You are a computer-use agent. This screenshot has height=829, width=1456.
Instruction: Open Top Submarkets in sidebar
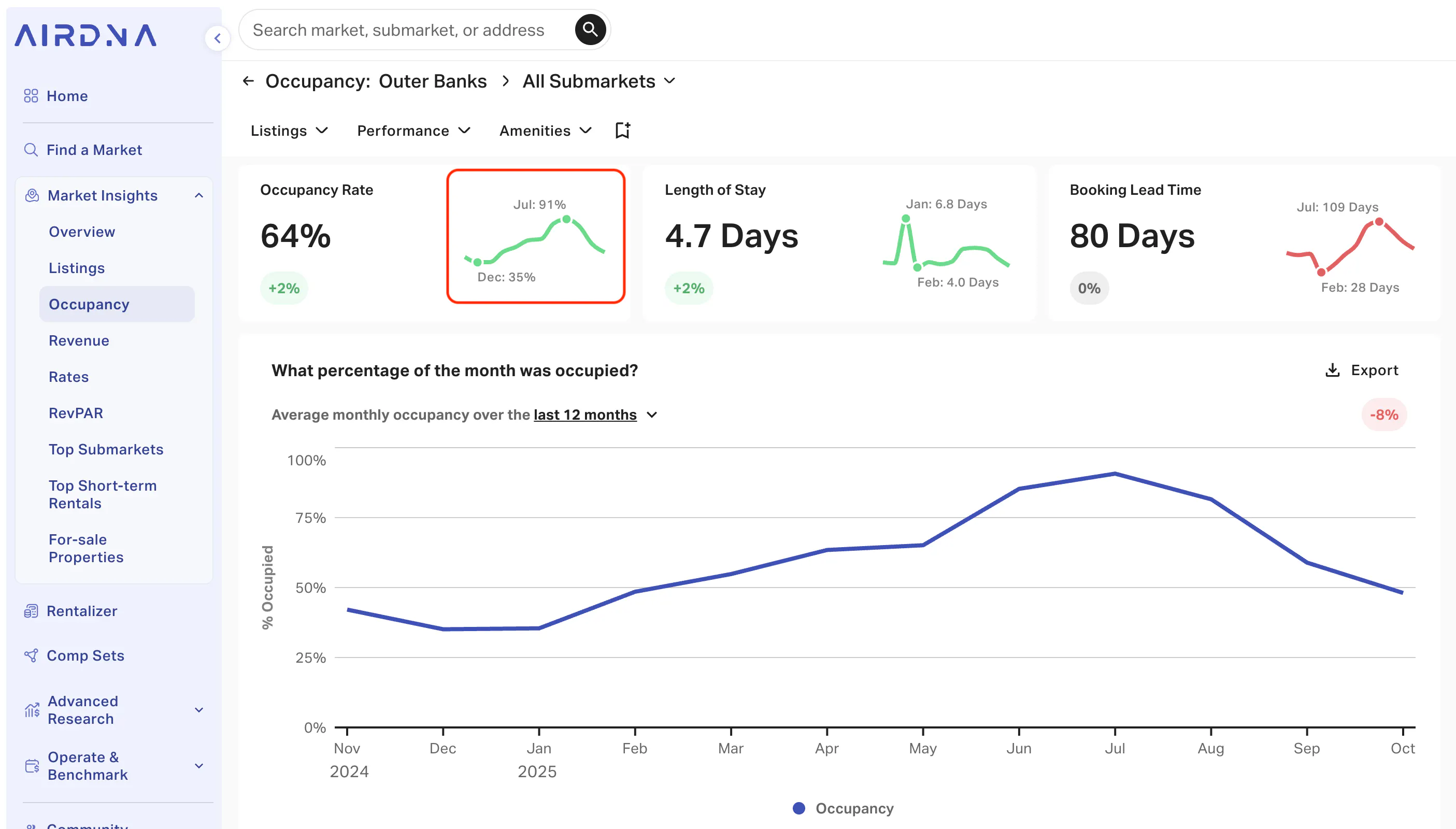click(106, 449)
